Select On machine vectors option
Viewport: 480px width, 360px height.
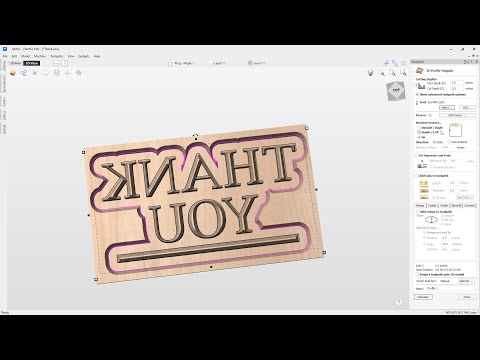419,137
